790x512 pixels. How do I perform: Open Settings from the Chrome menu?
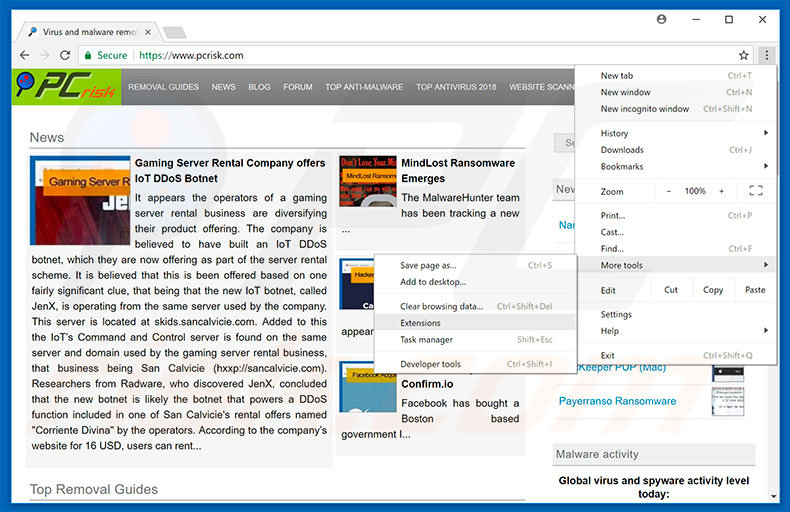click(x=674, y=314)
